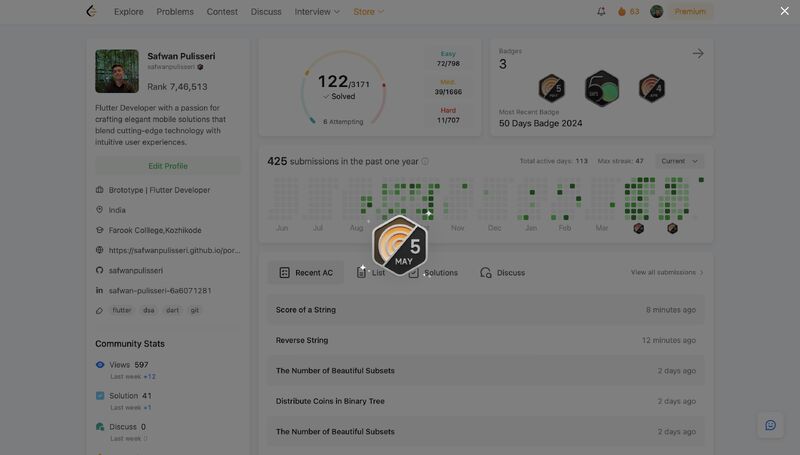Image resolution: width=800 pixels, height=455 pixels.
Task: Open the Score of a String submission
Action: point(486,310)
